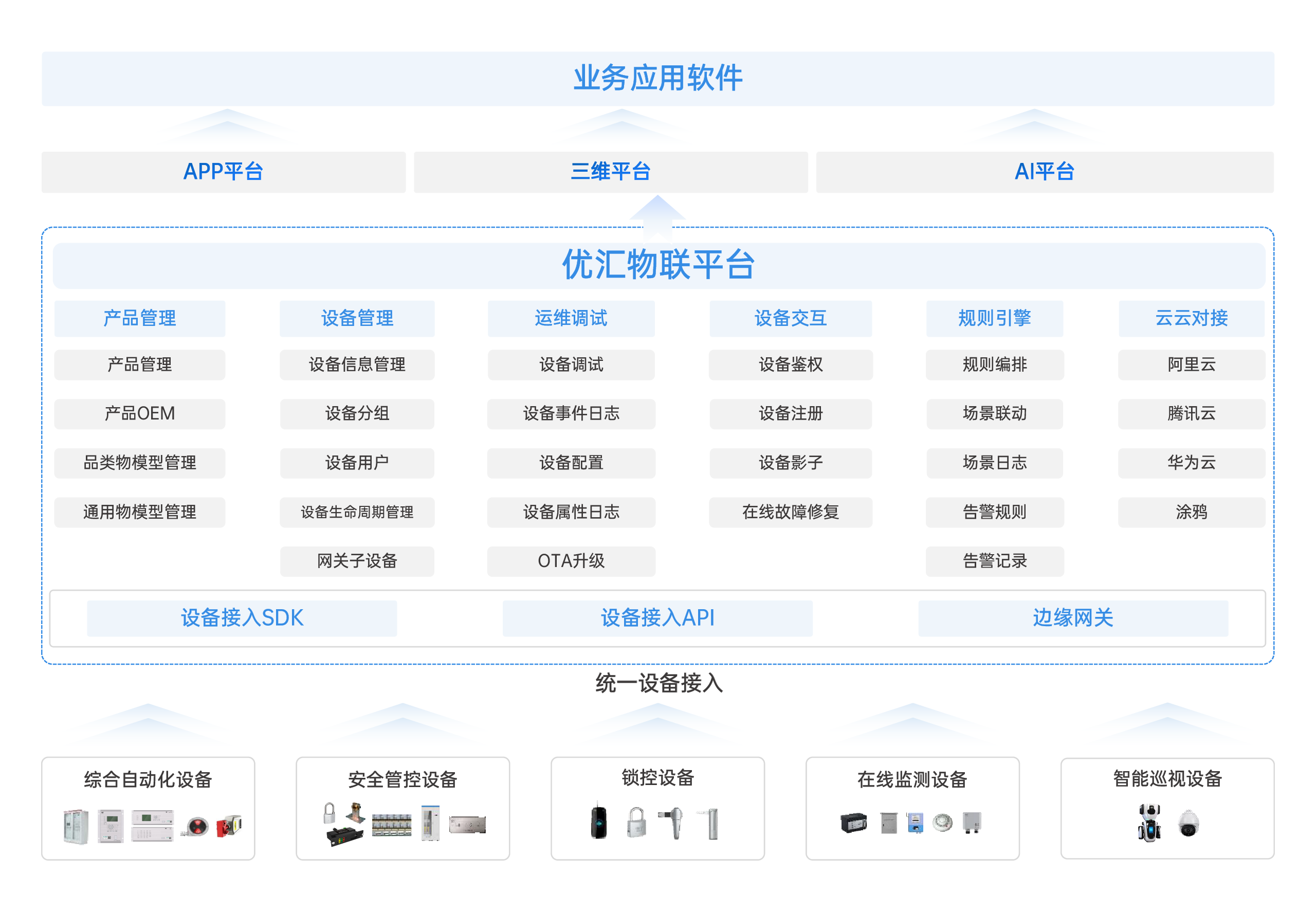
Task: Click the 规则引擎 column header
Action: point(994,318)
